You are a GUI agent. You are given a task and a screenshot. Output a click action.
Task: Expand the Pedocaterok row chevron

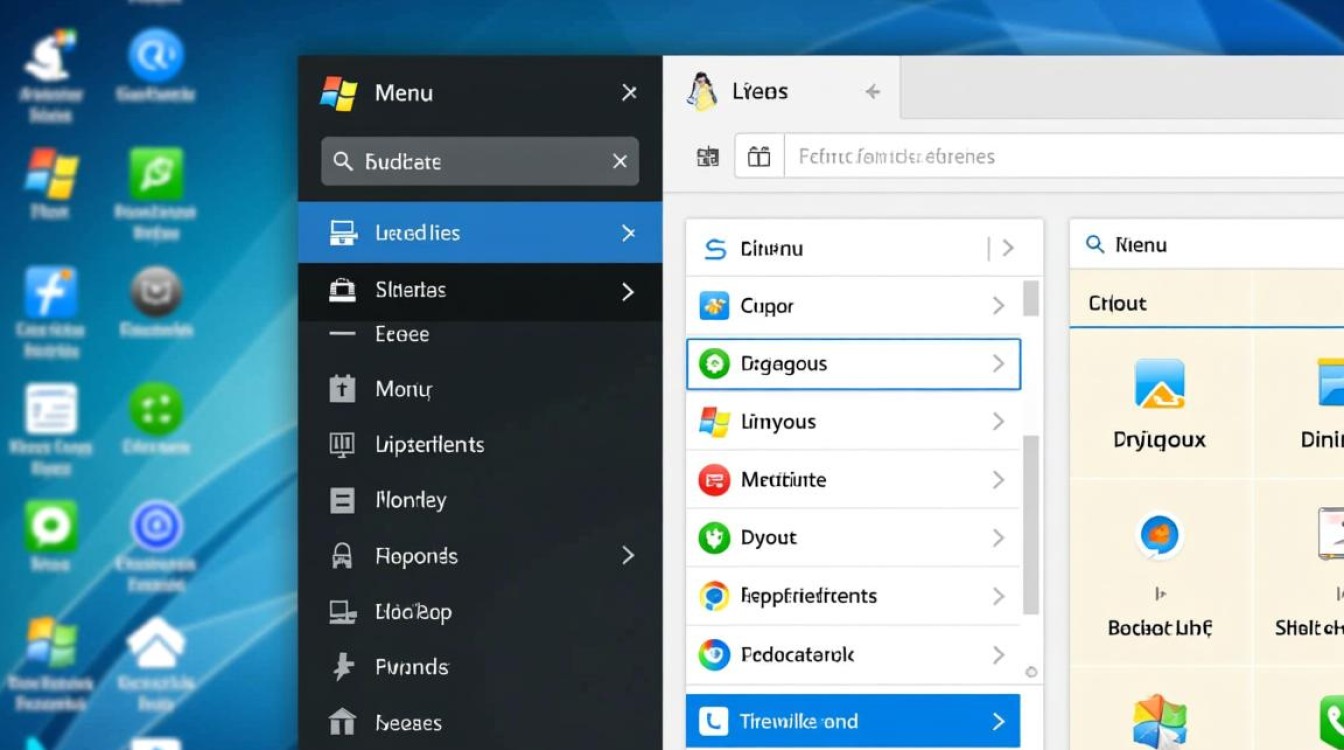[x=998, y=655]
